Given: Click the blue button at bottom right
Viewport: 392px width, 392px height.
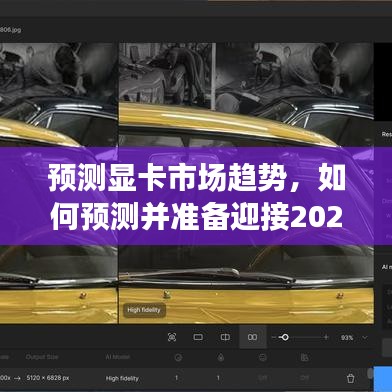Looking at the screenshot, I should click(x=383, y=379).
